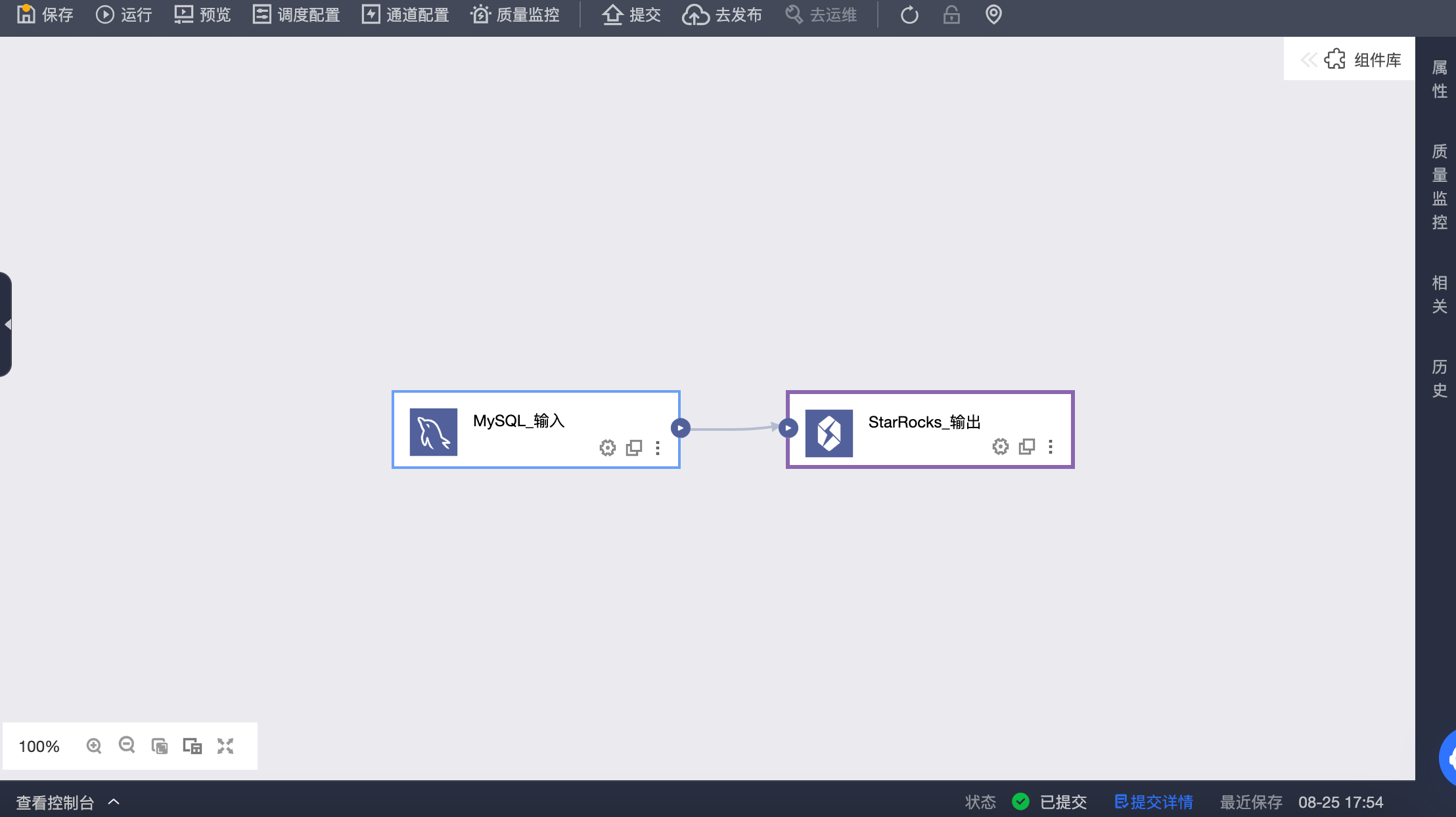Zoom in the canvas with magnifier plus
Image resolution: width=1456 pixels, height=817 pixels.
pyautogui.click(x=94, y=746)
